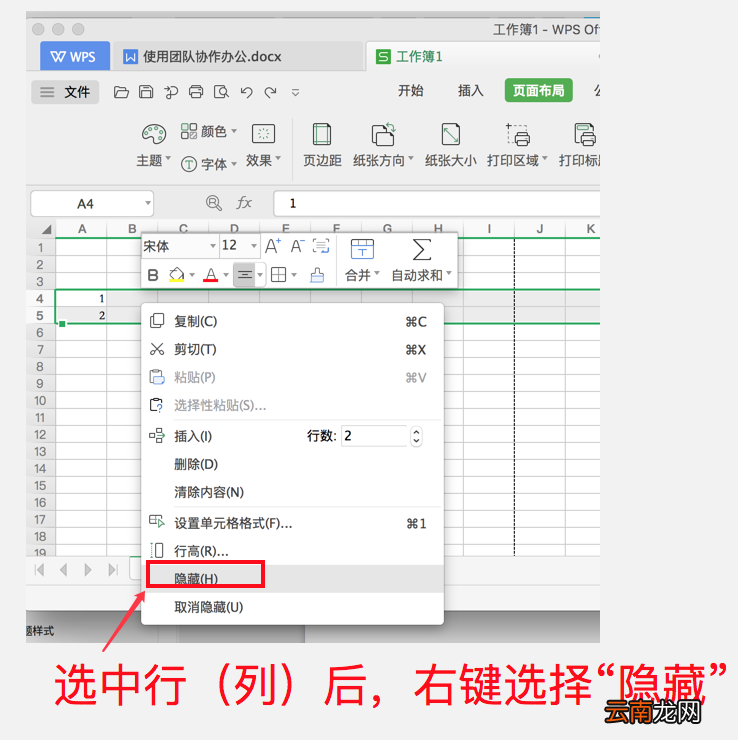738x740 pixels.
Task: Click the format painter brush icon
Action: (x=317, y=275)
